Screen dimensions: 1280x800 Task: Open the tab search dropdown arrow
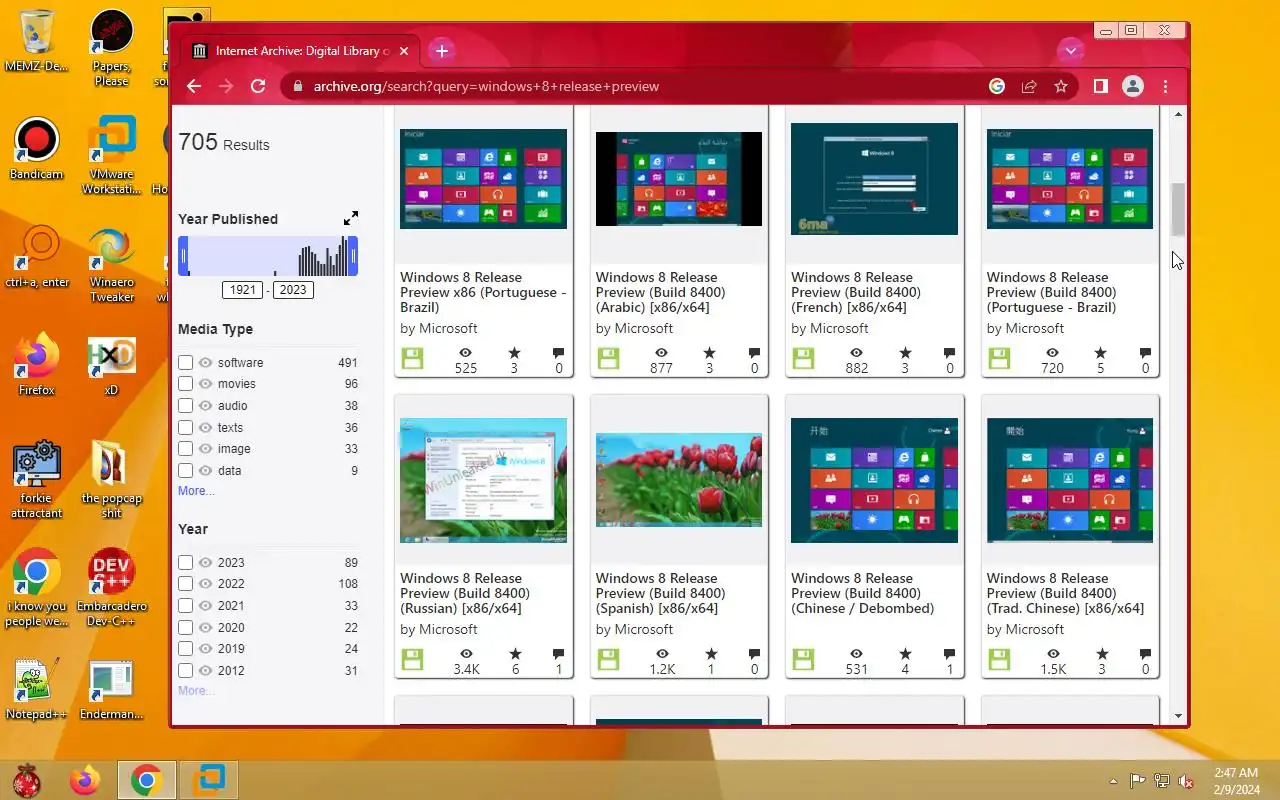click(x=1071, y=51)
